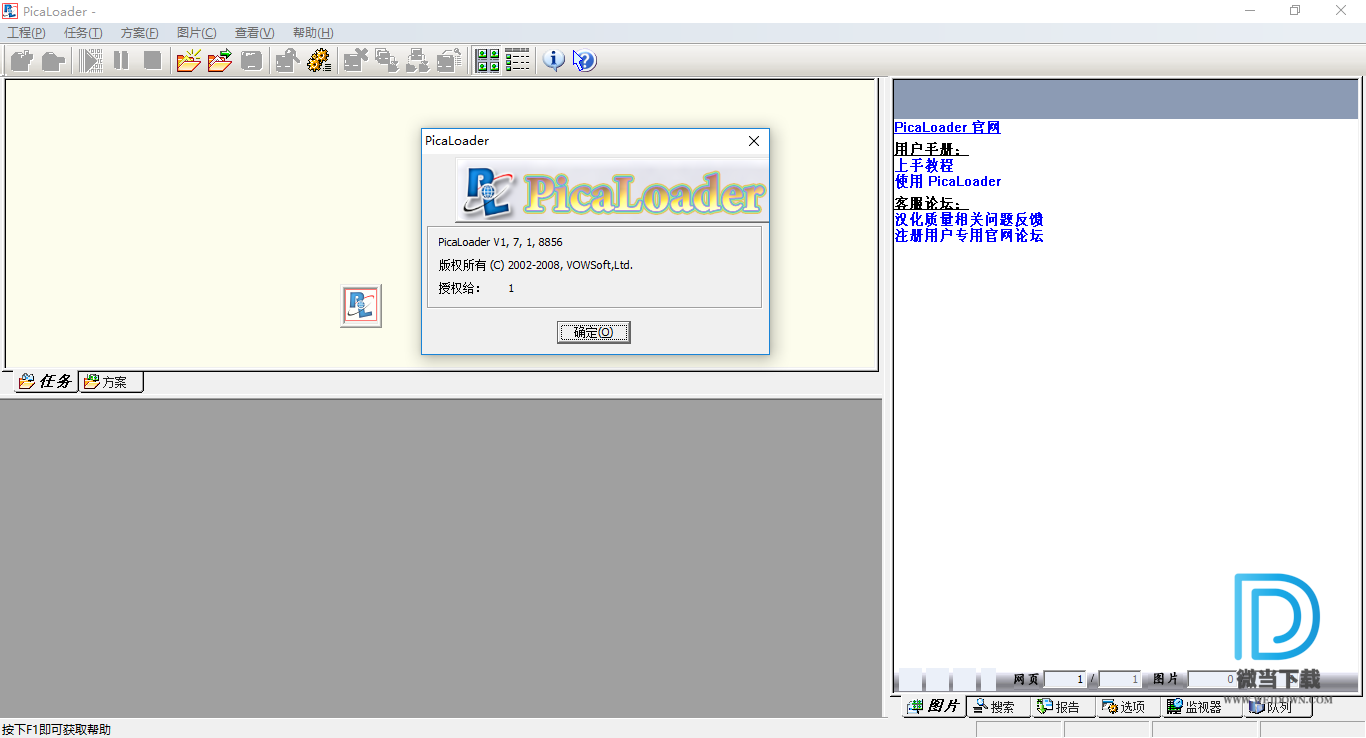Viewport: 1366px width, 738px height.
Task: Click the 用户手册 heading
Action: pos(931,149)
